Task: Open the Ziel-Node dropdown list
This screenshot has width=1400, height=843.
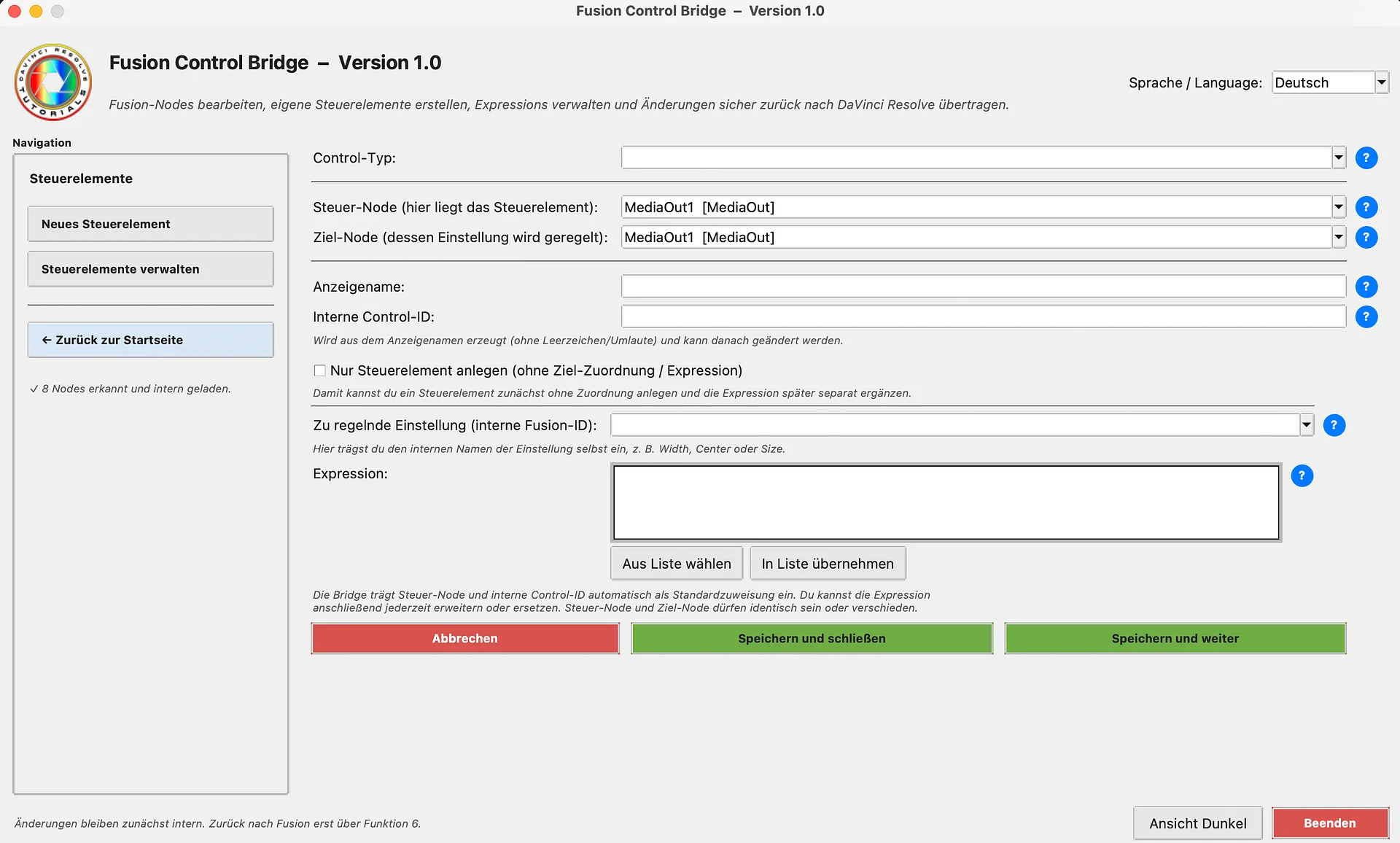Action: pyautogui.click(x=1339, y=237)
